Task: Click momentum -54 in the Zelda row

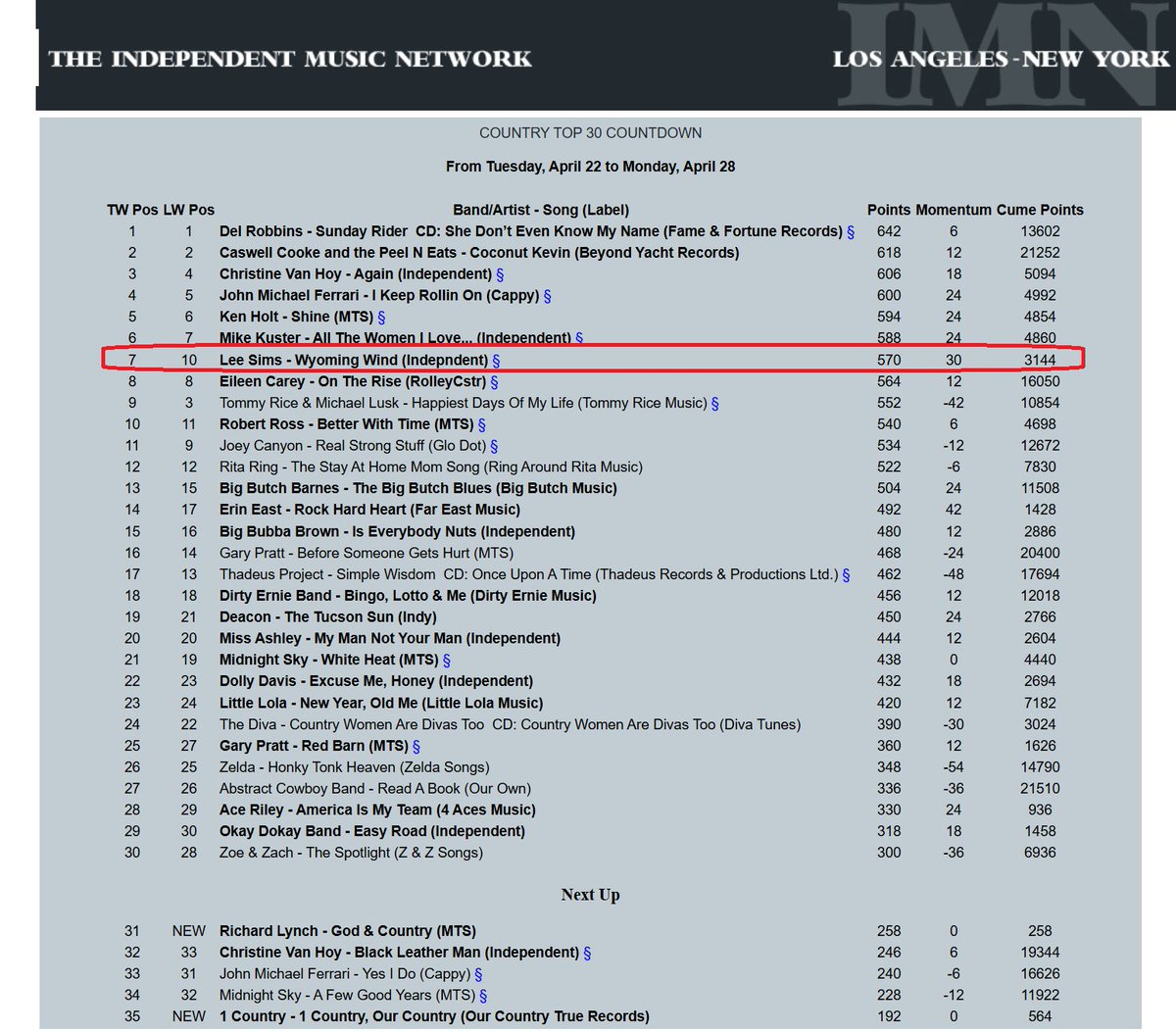Action: pos(954,767)
